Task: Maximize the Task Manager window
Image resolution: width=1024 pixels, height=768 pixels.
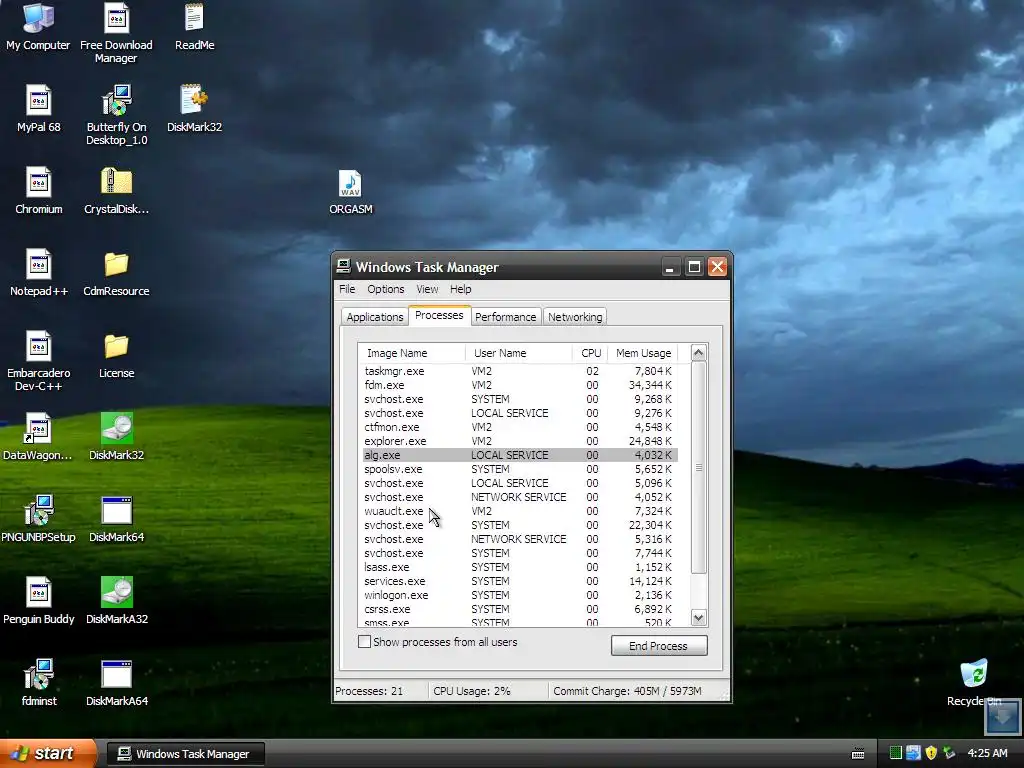Action: tap(694, 266)
